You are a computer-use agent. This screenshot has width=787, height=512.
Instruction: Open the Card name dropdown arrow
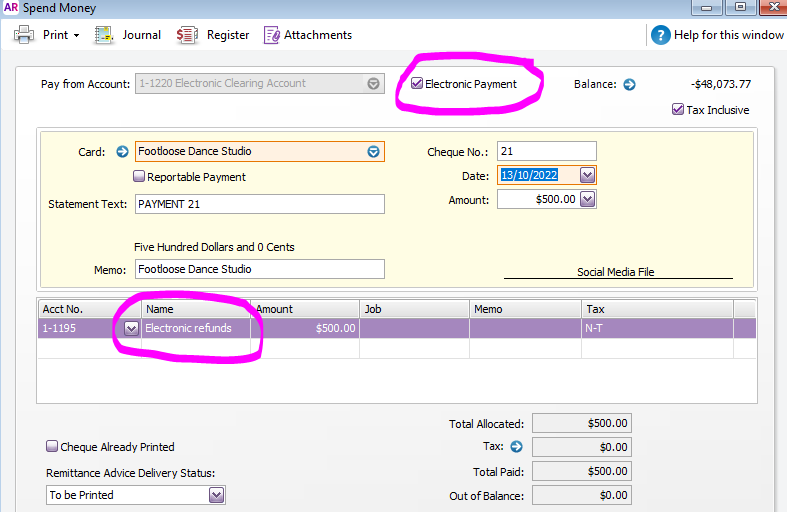373,152
